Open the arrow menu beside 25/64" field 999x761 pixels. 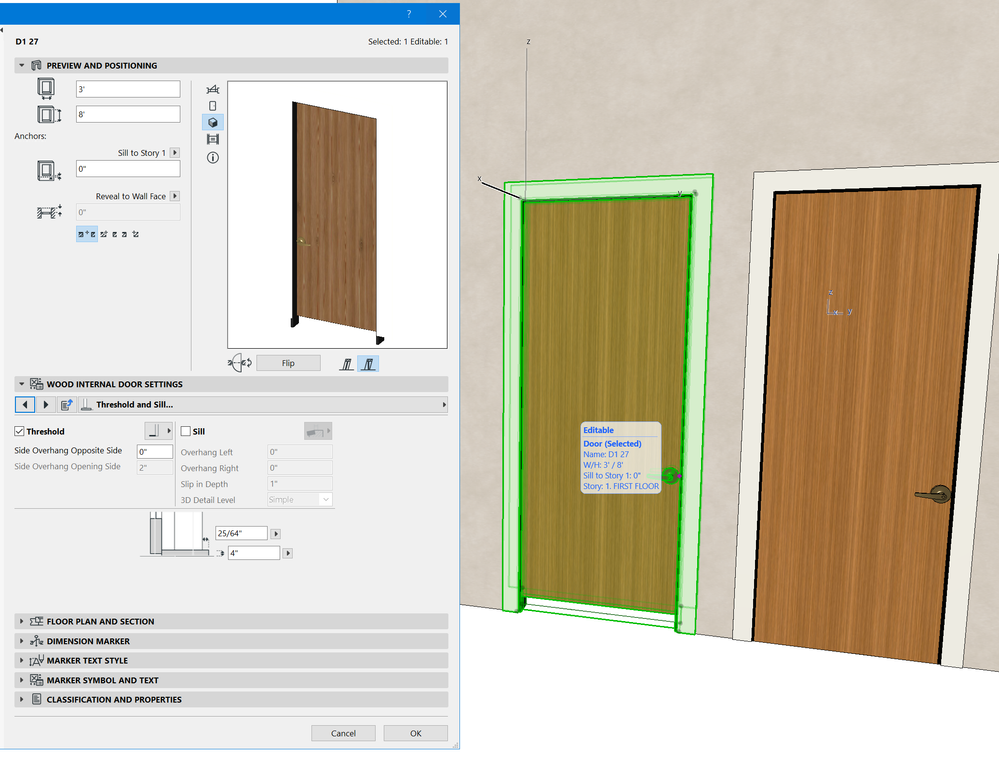[276, 534]
